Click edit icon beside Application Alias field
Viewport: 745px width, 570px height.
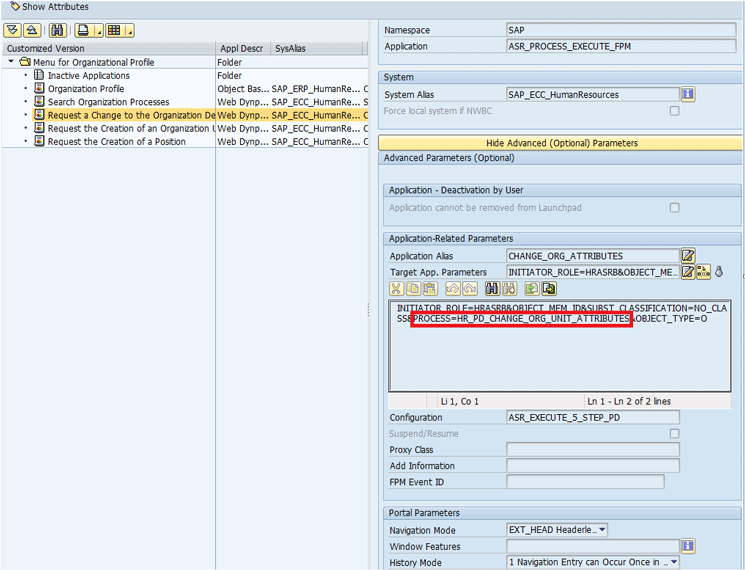688,256
